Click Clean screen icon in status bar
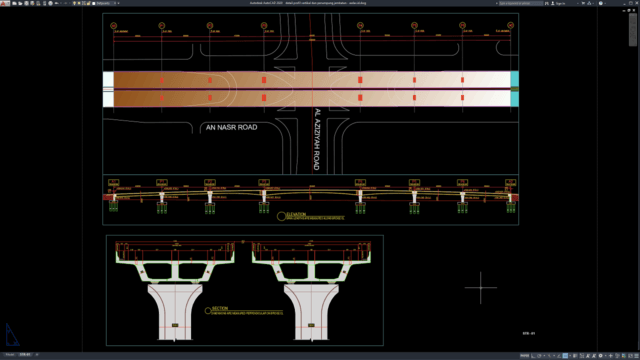Viewport: 640px width, 360px height. [630, 356]
